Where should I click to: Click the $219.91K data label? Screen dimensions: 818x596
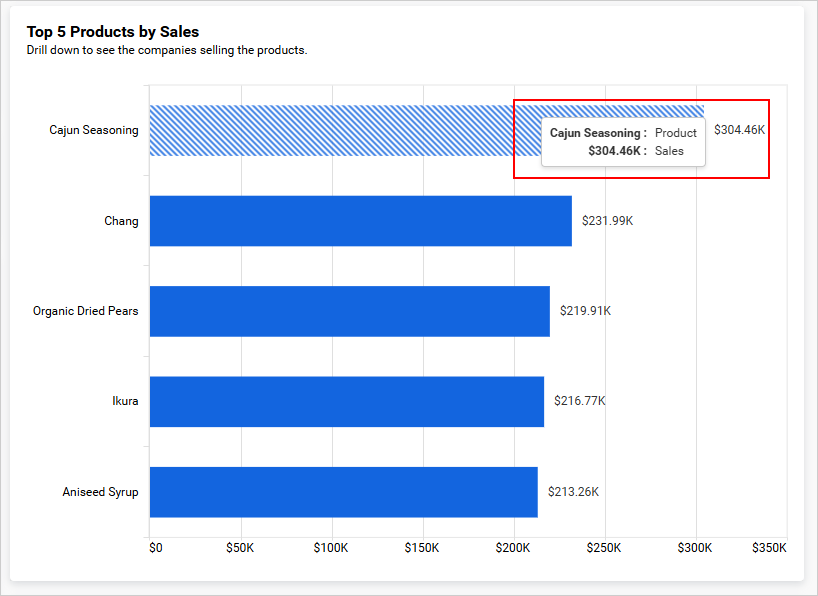(x=585, y=311)
